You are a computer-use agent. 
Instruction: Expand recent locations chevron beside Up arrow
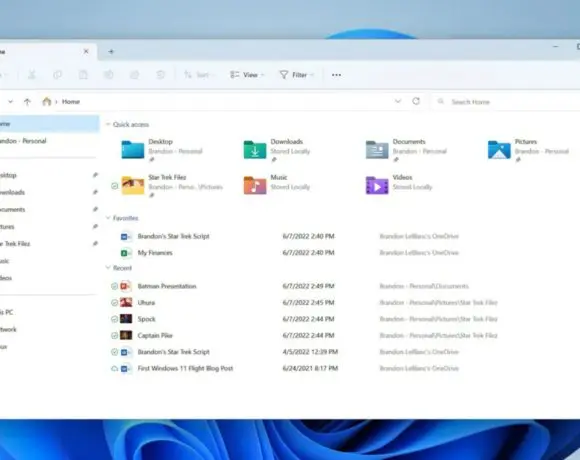tap(10, 101)
